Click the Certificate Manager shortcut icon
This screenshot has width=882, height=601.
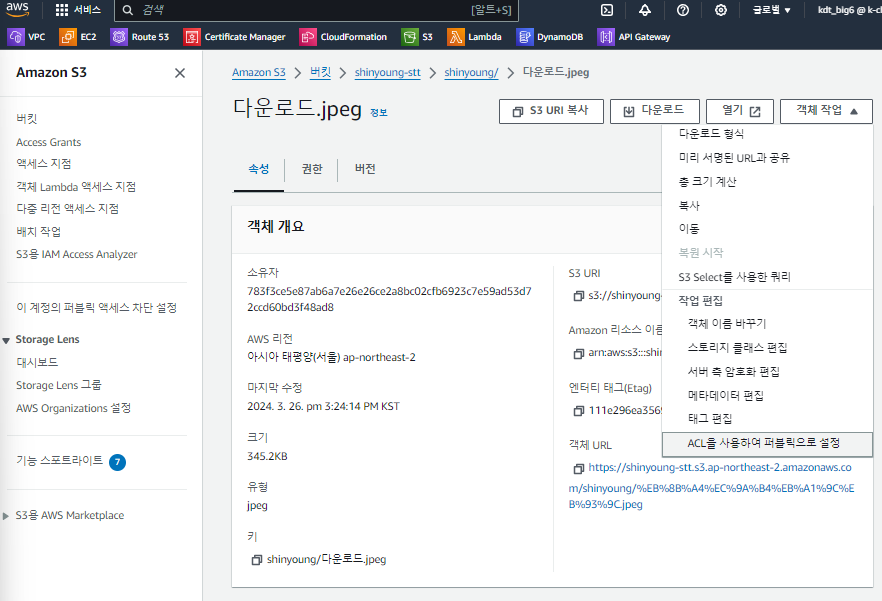192,37
